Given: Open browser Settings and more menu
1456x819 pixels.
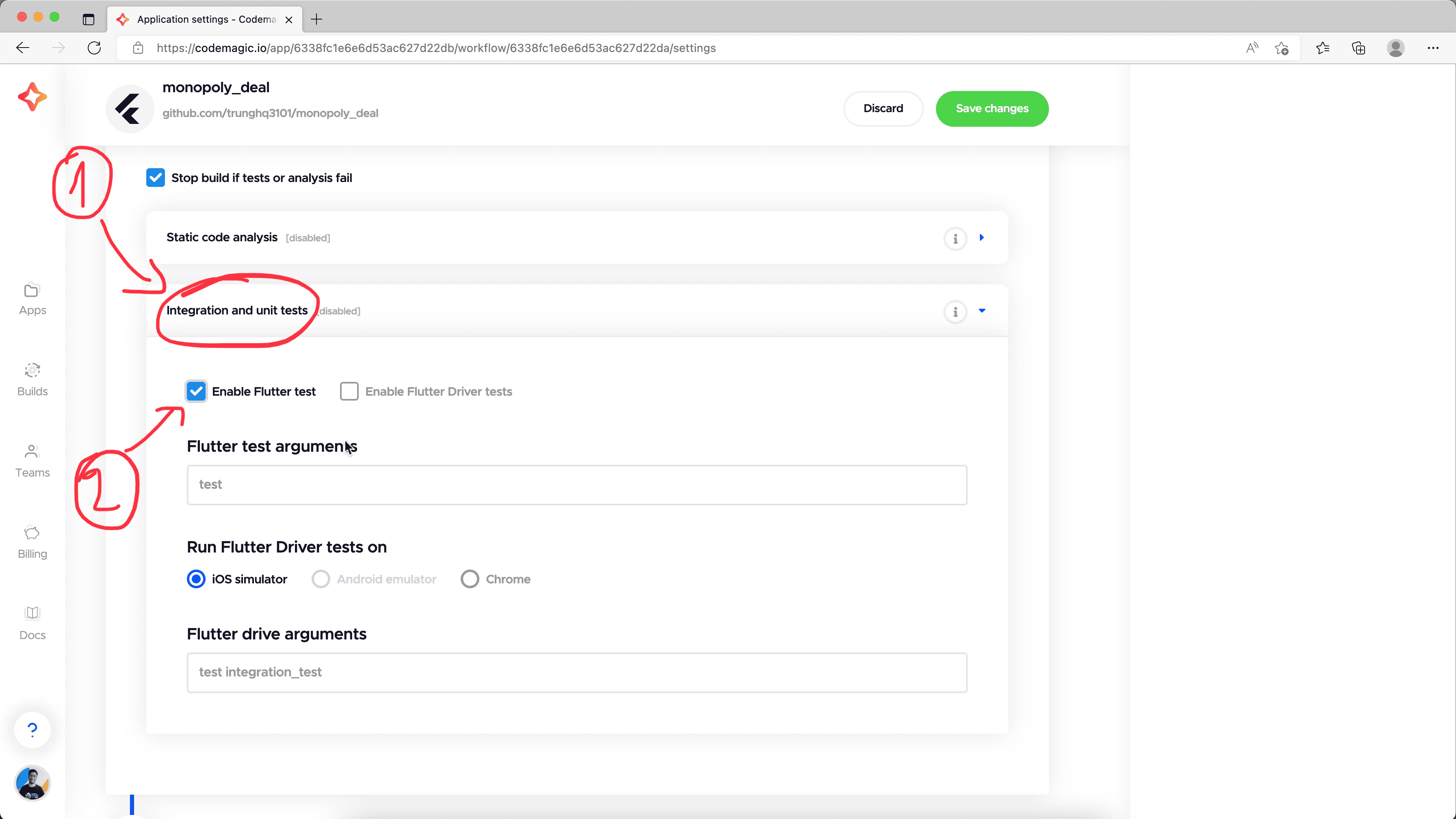Looking at the screenshot, I should pyautogui.click(x=1433, y=48).
